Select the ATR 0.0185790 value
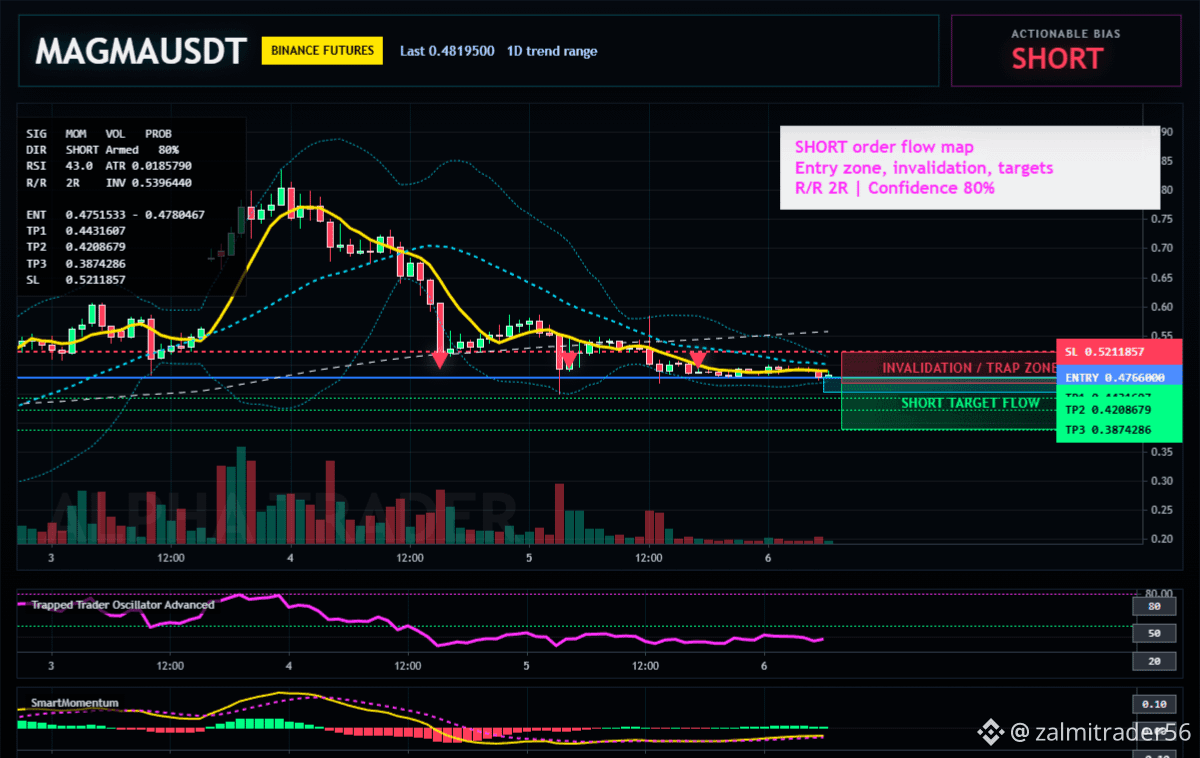This screenshot has height=758, width=1200. [148, 165]
